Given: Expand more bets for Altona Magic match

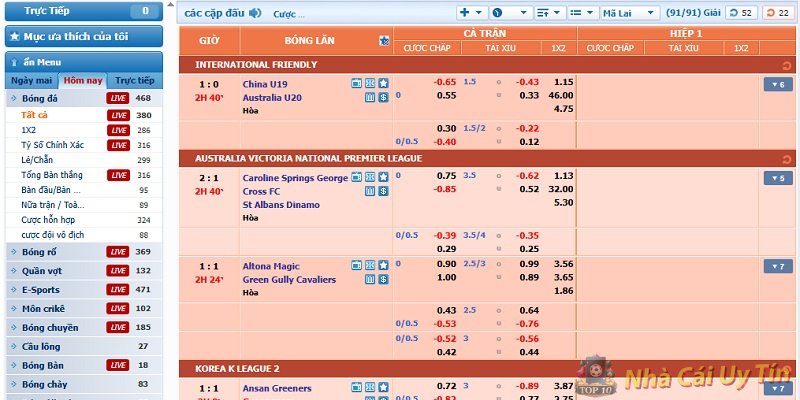Looking at the screenshot, I should [x=776, y=266].
